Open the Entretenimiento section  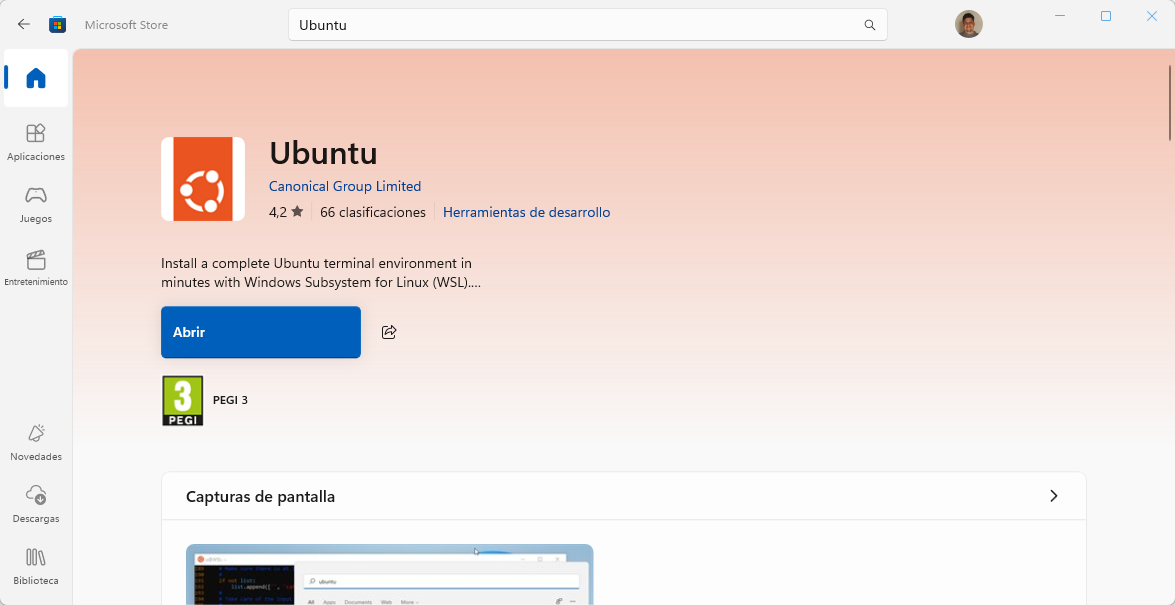tap(36, 268)
